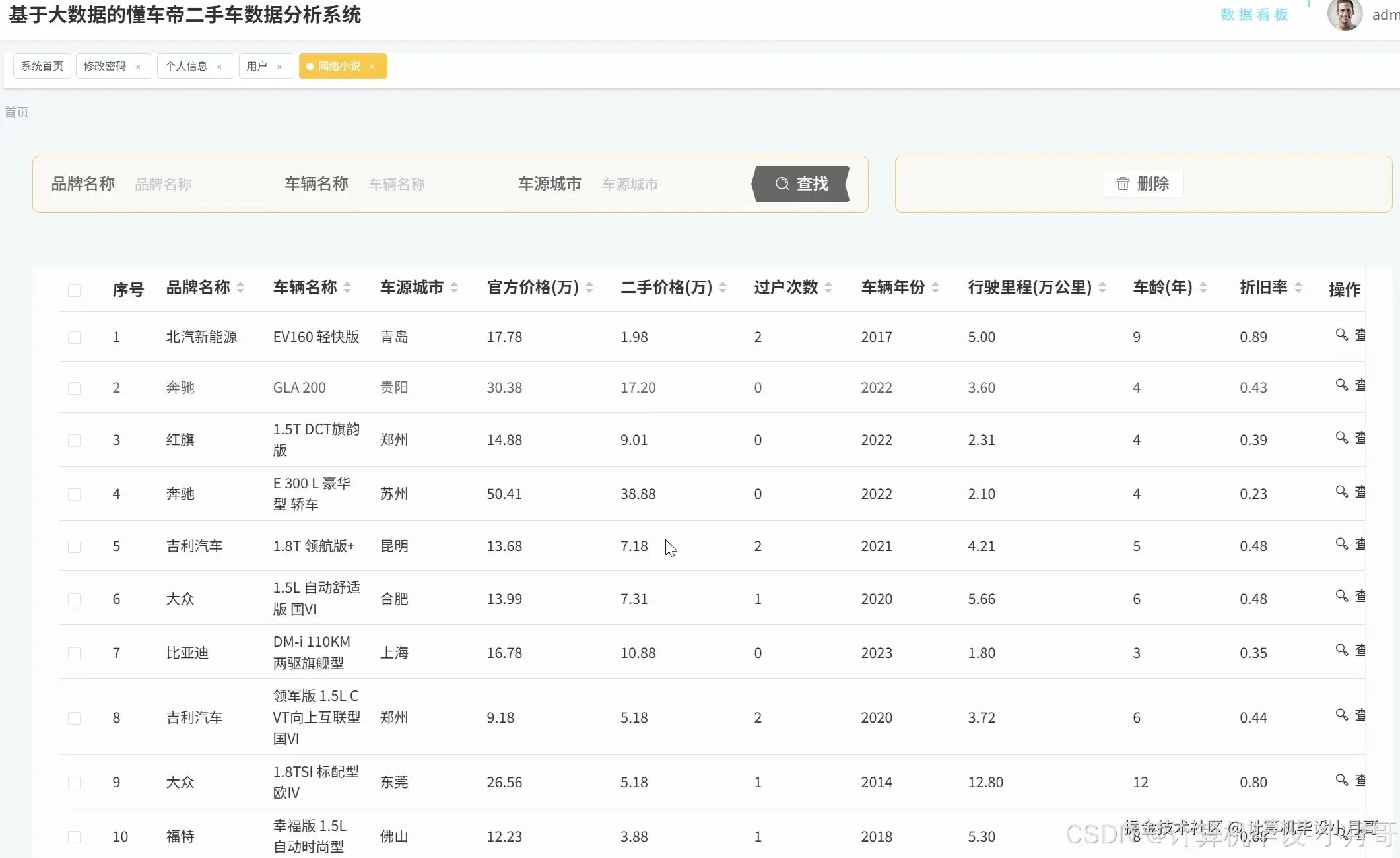Check the checkbox on the 吉利汽车 1.8T row
1400x858 pixels.
75,546
